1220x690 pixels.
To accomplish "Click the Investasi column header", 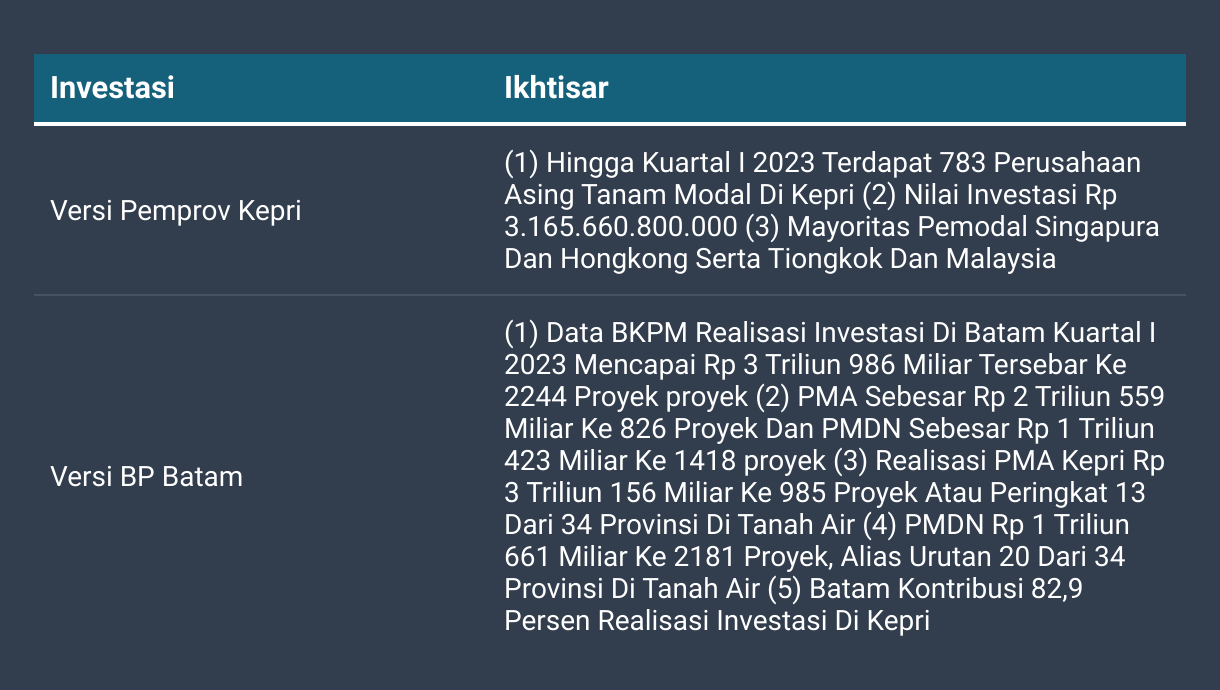I will [x=112, y=88].
